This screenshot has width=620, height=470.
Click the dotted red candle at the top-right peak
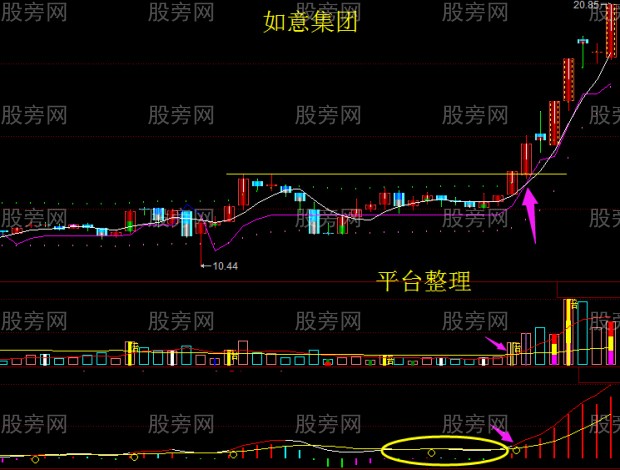pyautogui.click(x=611, y=30)
